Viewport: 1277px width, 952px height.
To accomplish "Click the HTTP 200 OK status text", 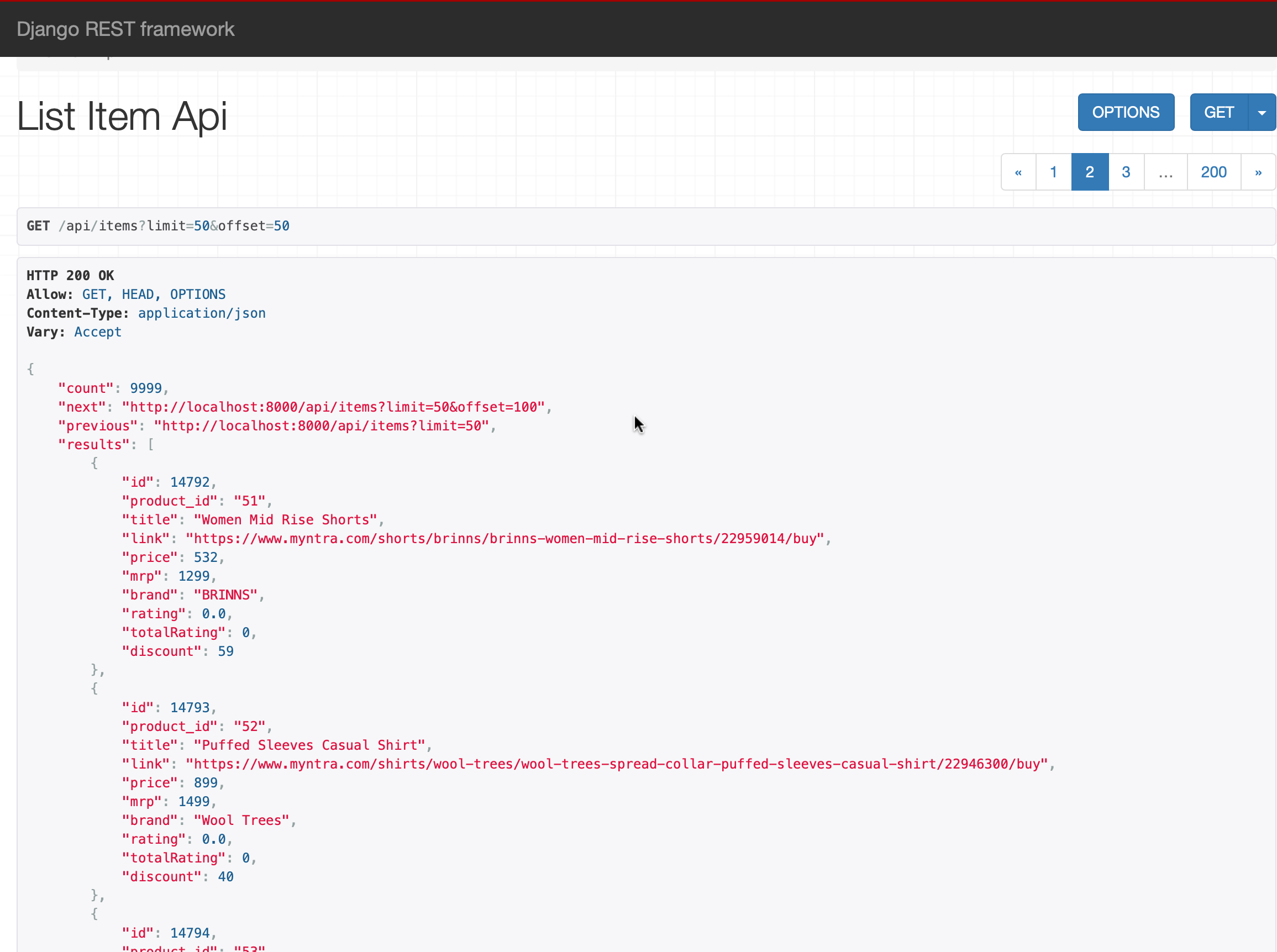I will pos(70,276).
